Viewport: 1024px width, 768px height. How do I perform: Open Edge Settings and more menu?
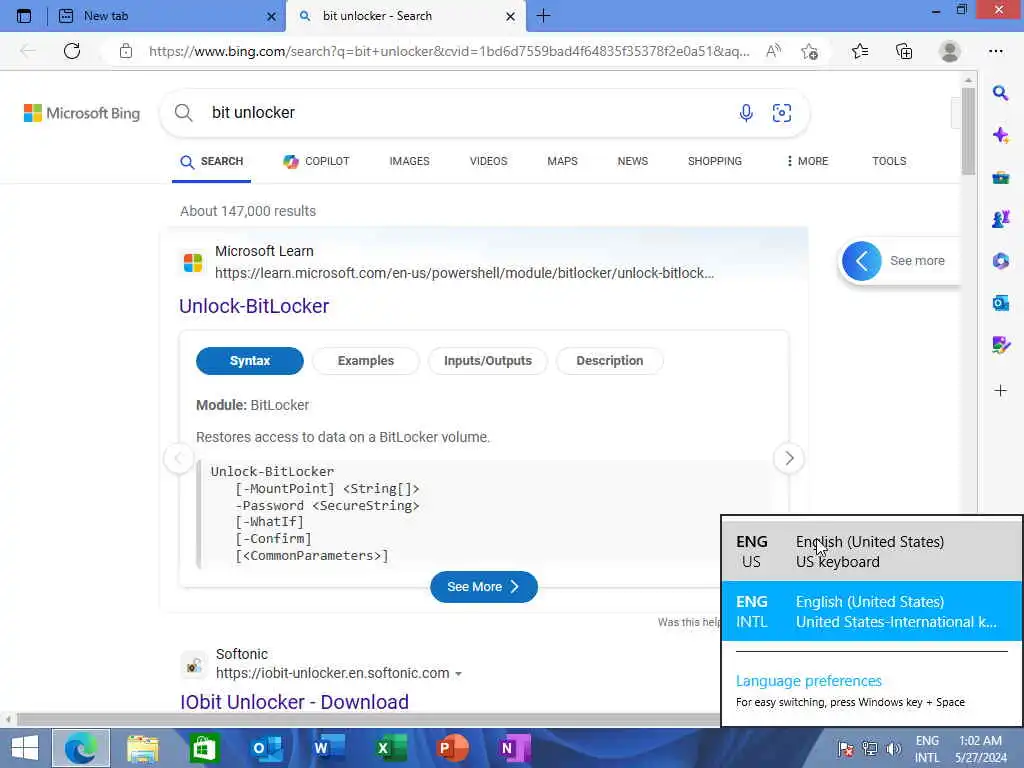[995, 51]
